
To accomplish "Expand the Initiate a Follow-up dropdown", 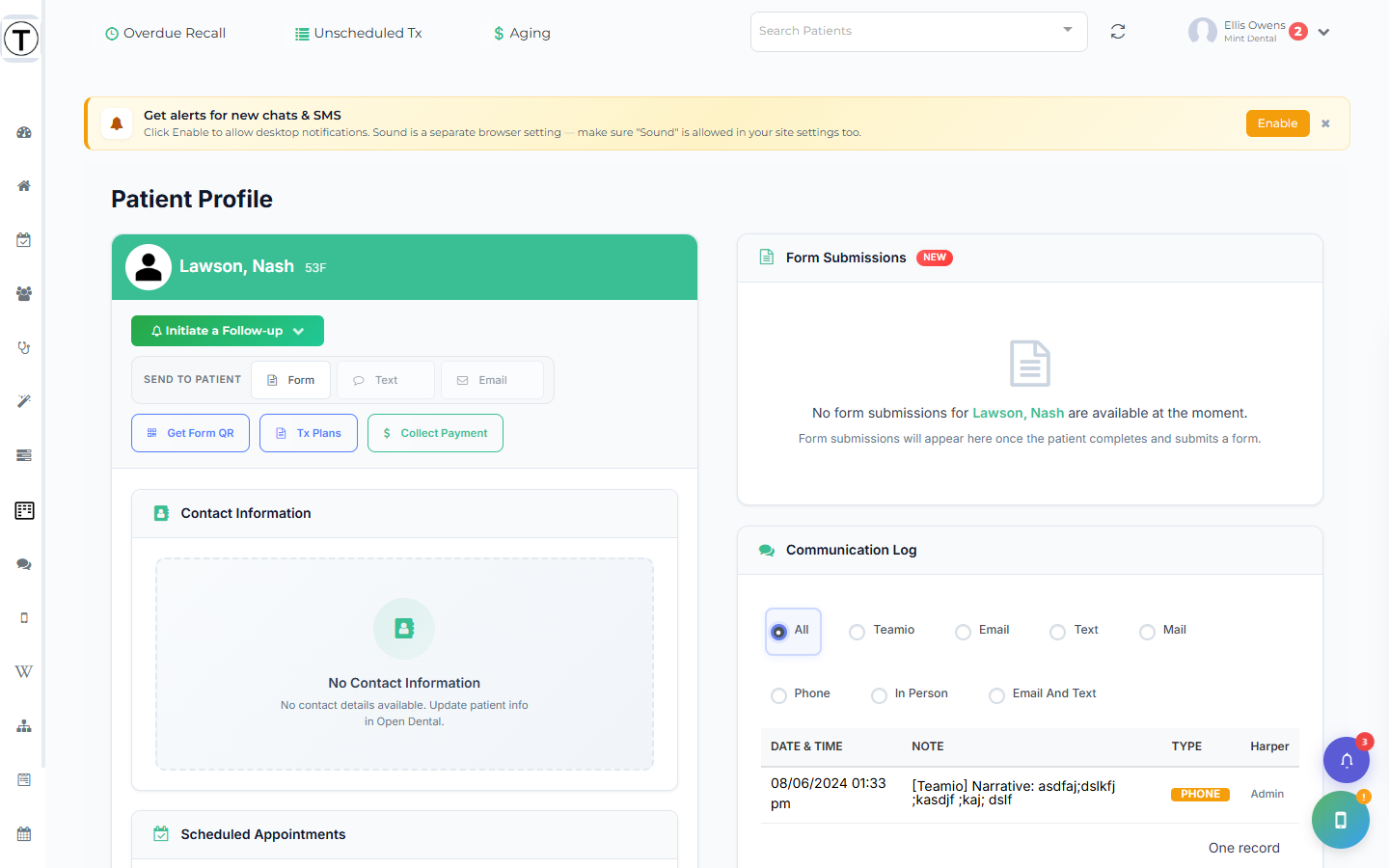I will coord(228,331).
